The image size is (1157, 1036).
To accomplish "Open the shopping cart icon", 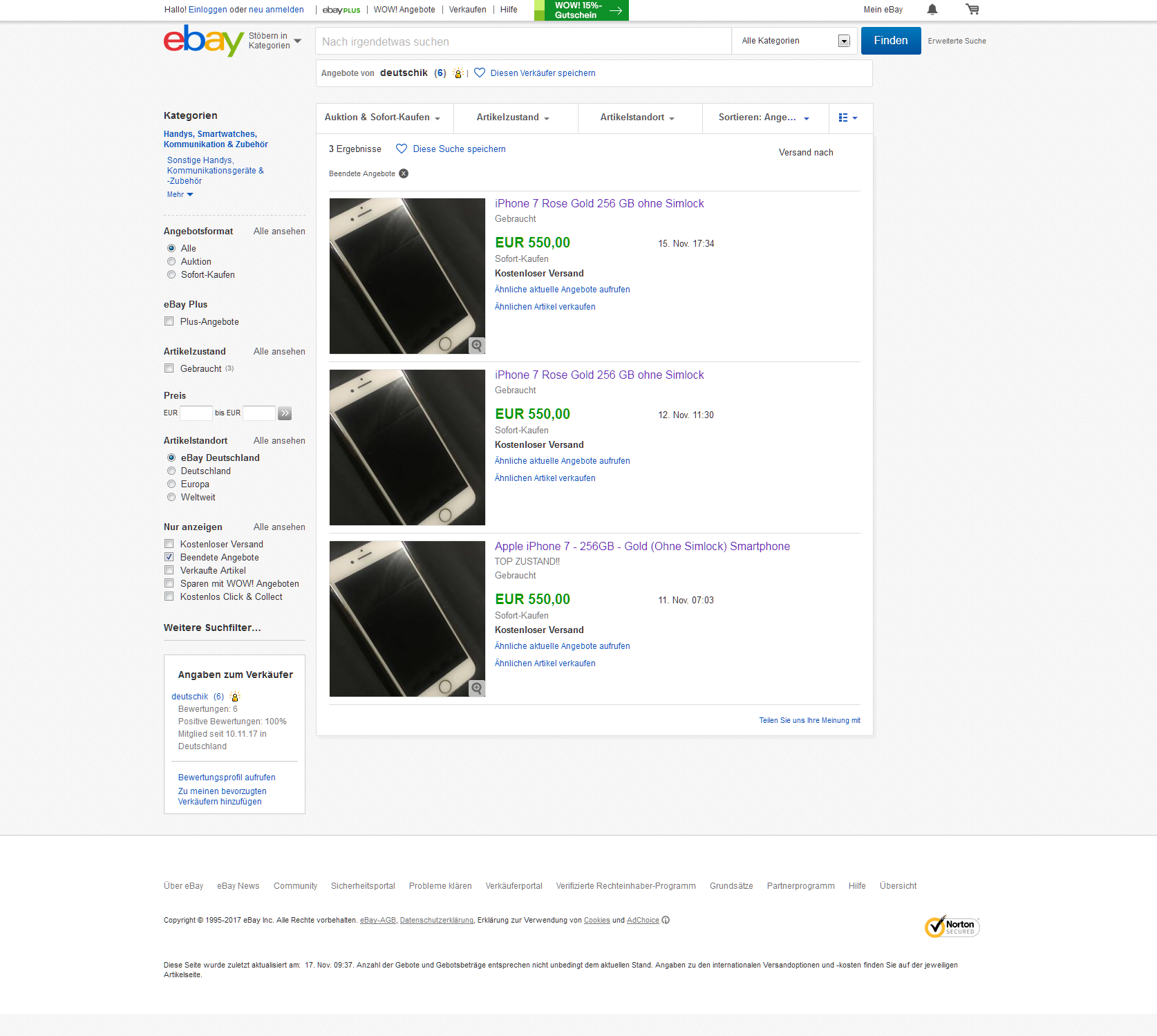I will pyautogui.click(x=972, y=9).
